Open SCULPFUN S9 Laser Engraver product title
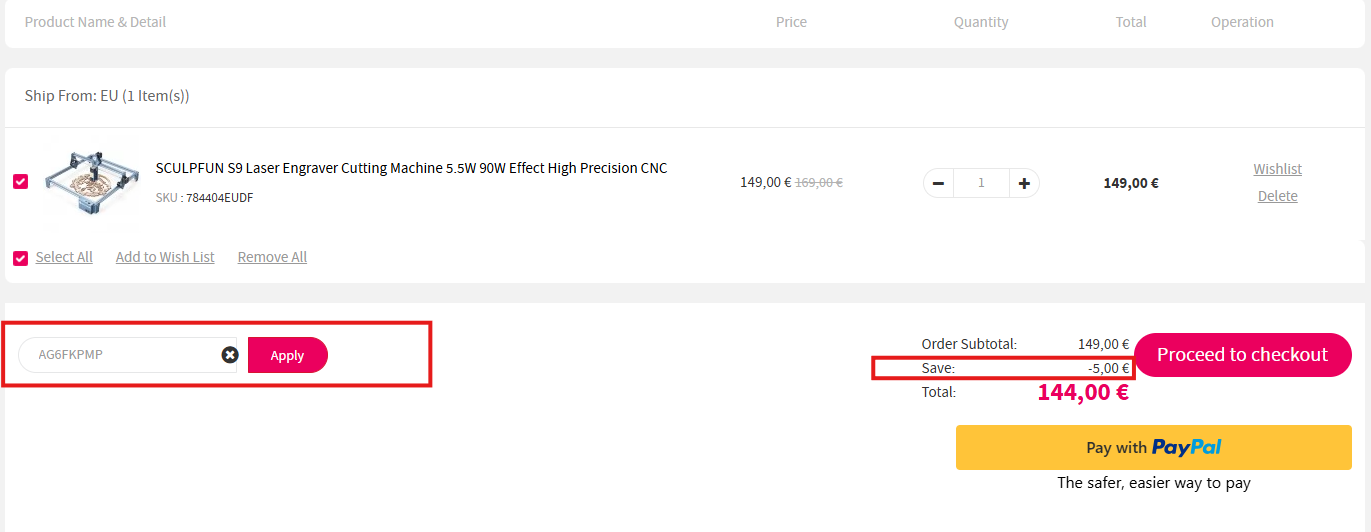 point(411,168)
